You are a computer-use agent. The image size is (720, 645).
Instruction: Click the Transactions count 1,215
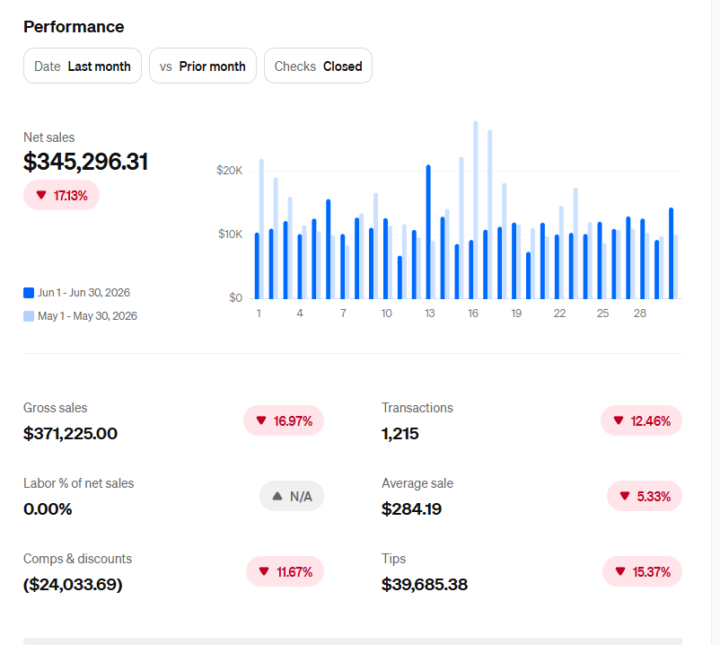400,433
